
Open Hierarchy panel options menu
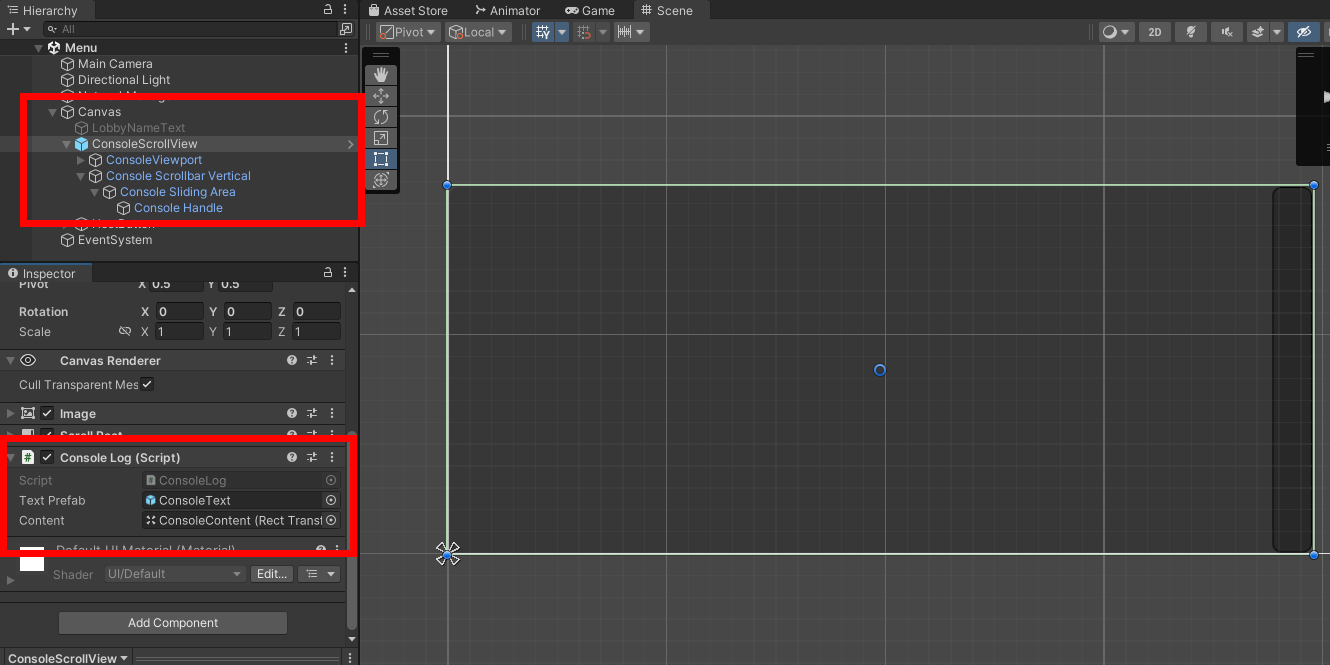[346, 9]
